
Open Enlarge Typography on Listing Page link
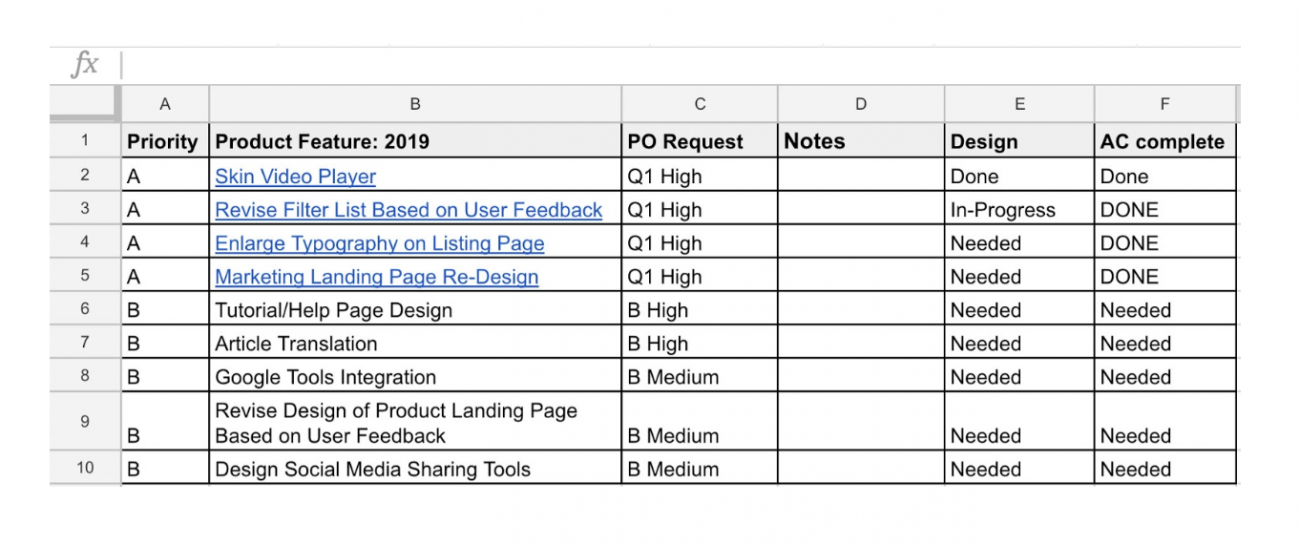pos(380,243)
